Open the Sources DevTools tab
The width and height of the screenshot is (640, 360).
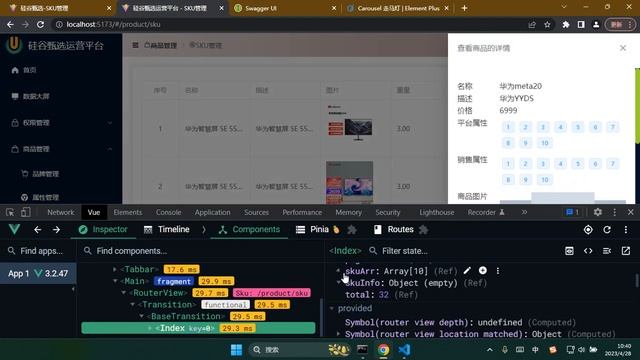pyautogui.click(x=256, y=212)
